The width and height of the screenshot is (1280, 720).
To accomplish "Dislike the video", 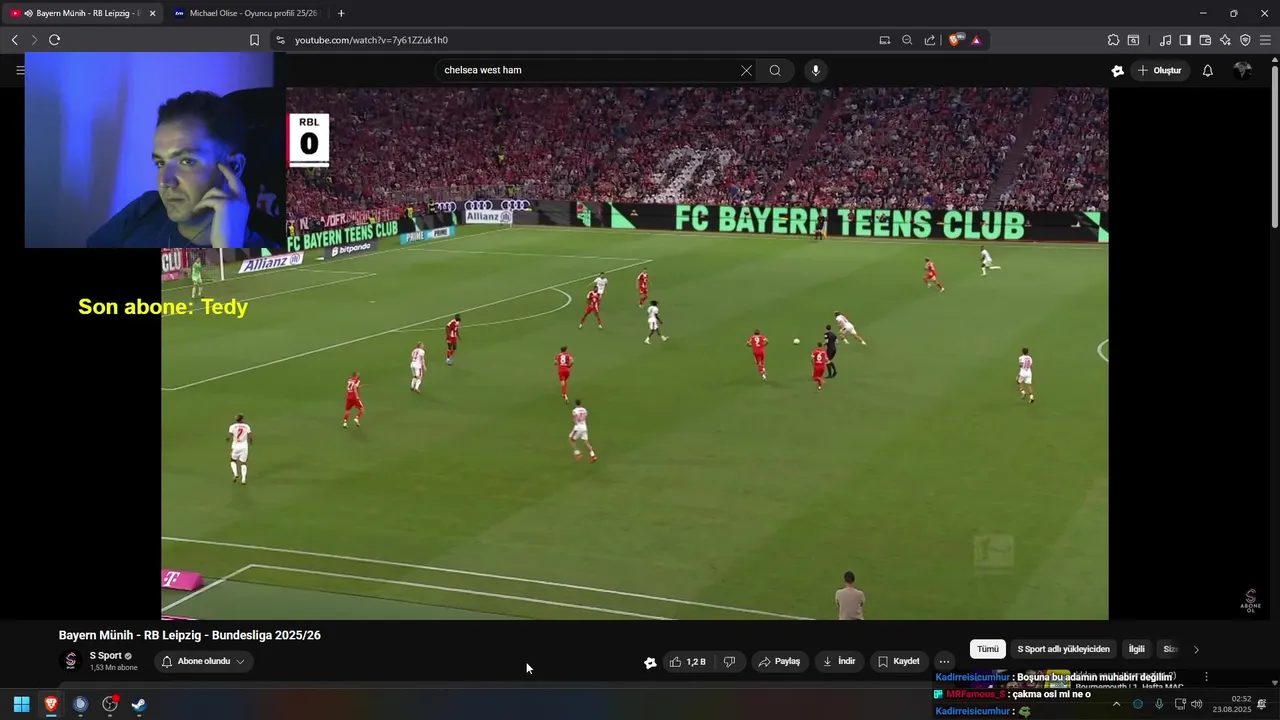I will click(730, 661).
